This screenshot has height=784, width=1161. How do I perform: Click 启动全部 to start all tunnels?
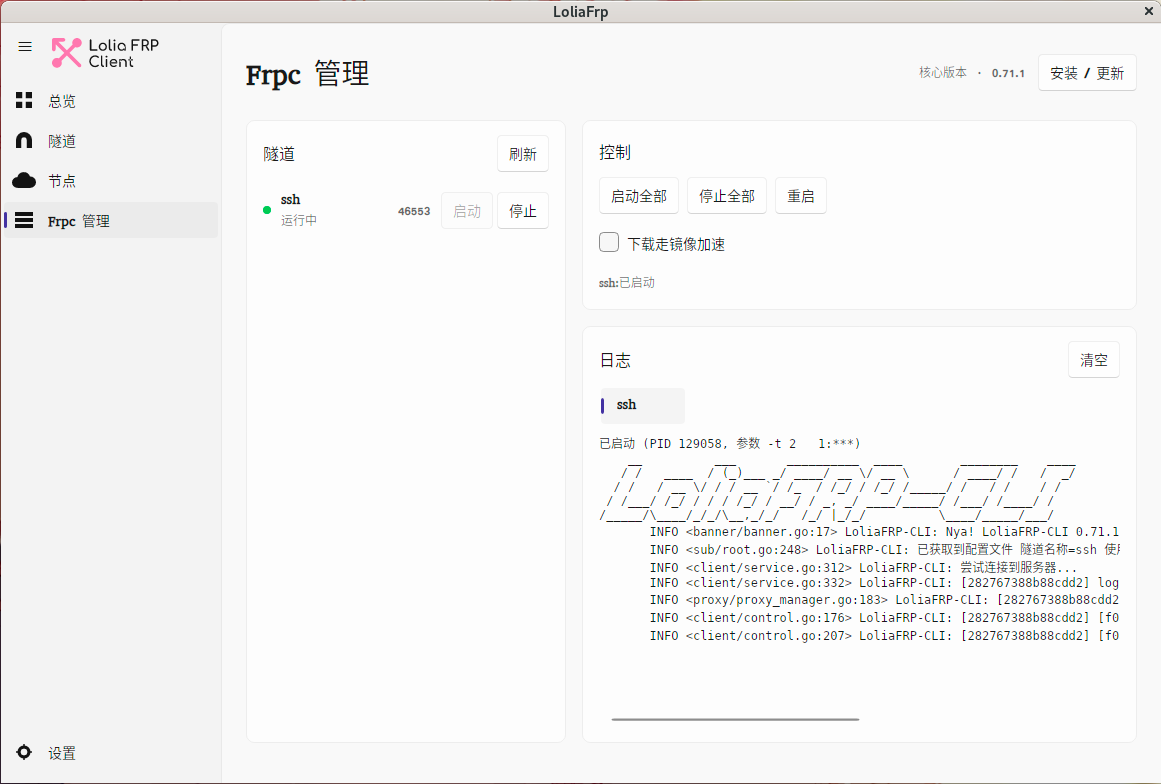click(639, 196)
